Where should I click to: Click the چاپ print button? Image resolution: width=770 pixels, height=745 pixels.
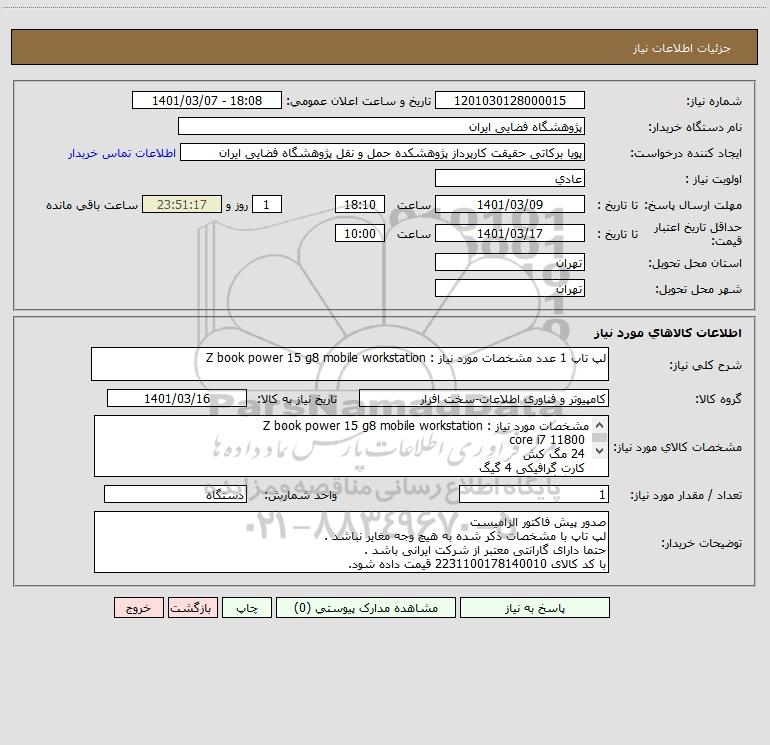tap(247, 608)
